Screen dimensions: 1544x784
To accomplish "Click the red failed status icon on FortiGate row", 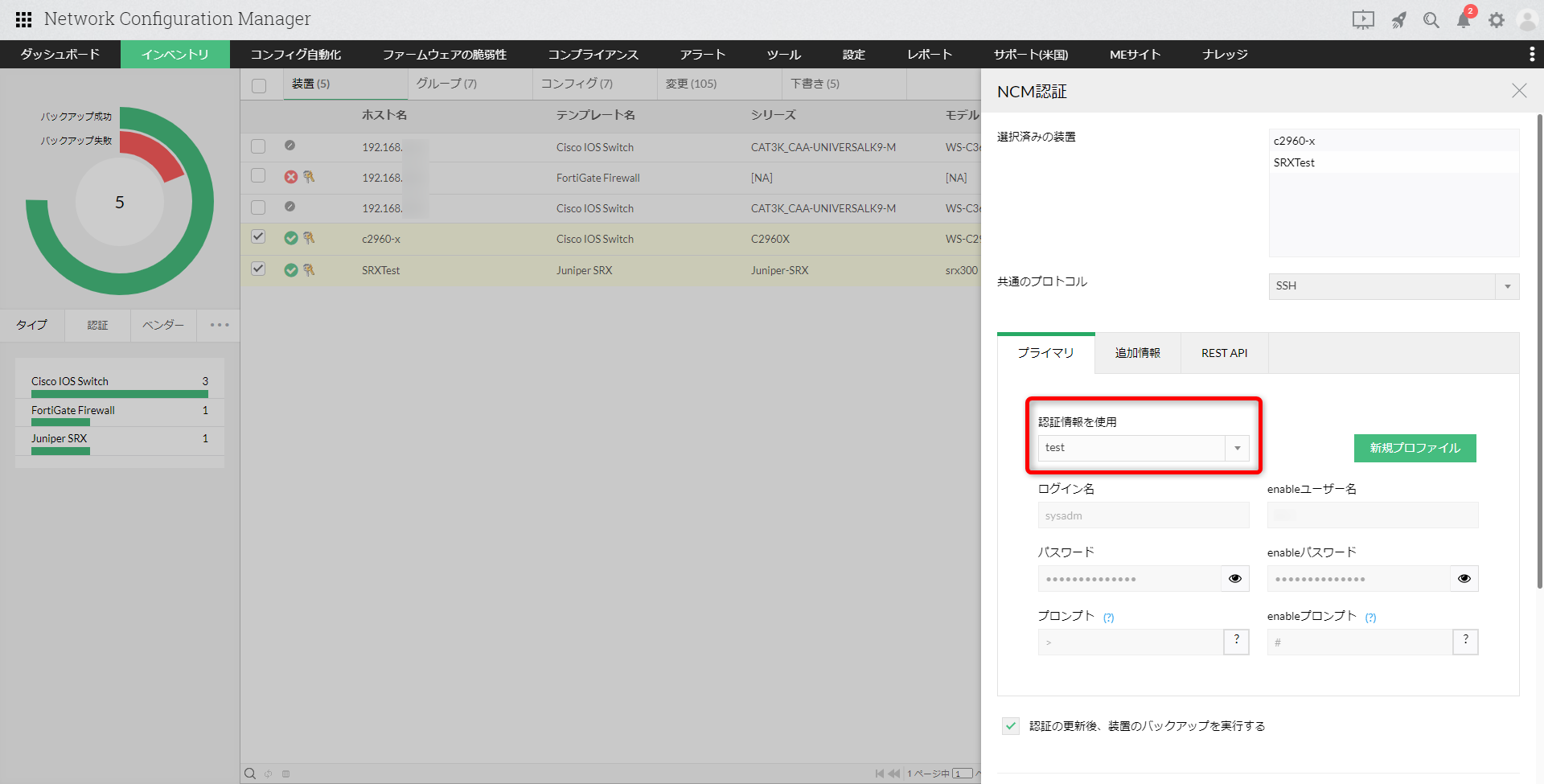I will pos(291,177).
